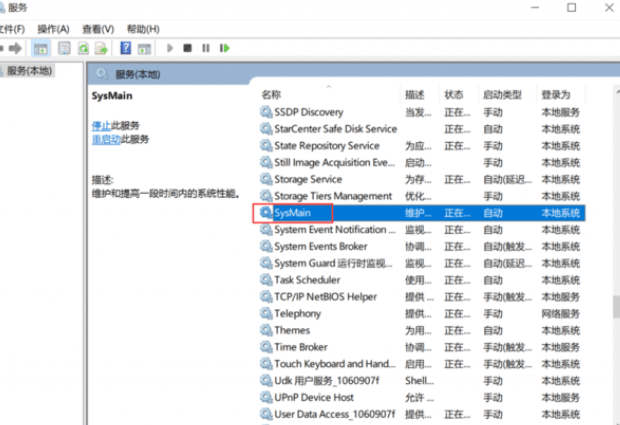620x425 pixels.
Task: Select 服务(本地) in the left tree
Action: (x=29, y=71)
